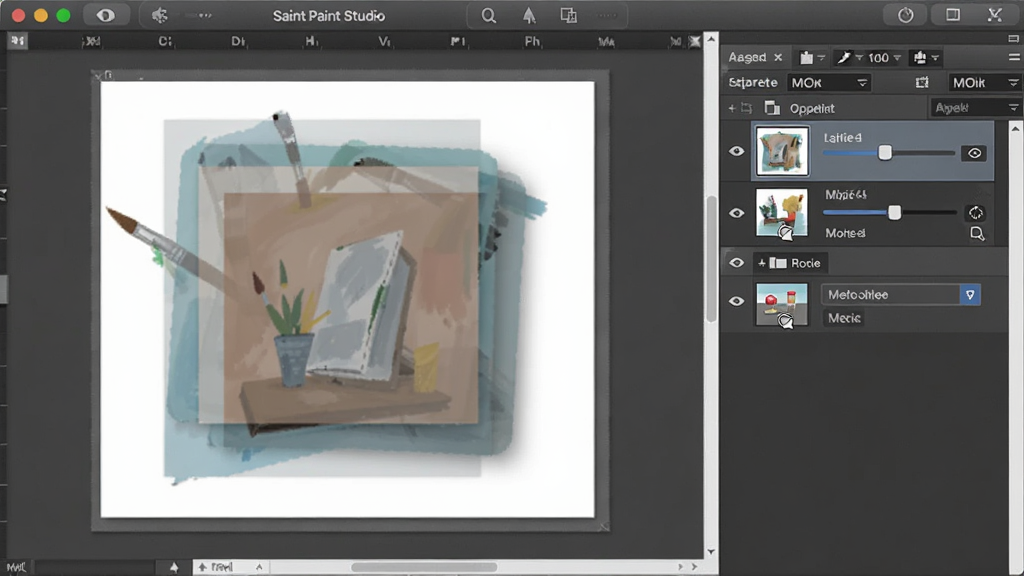This screenshot has width=1024, height=576.
Task: Select the Aaged tab
Action: click(x=747, y=57)
